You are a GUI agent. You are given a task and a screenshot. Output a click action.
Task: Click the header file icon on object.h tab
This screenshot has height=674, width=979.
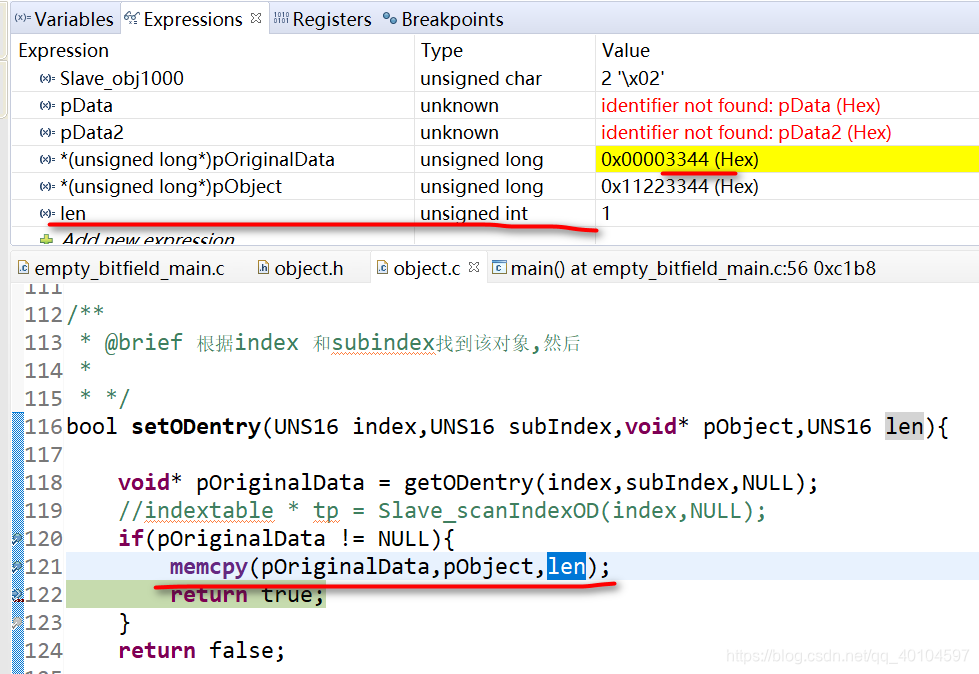click(263, 268)
